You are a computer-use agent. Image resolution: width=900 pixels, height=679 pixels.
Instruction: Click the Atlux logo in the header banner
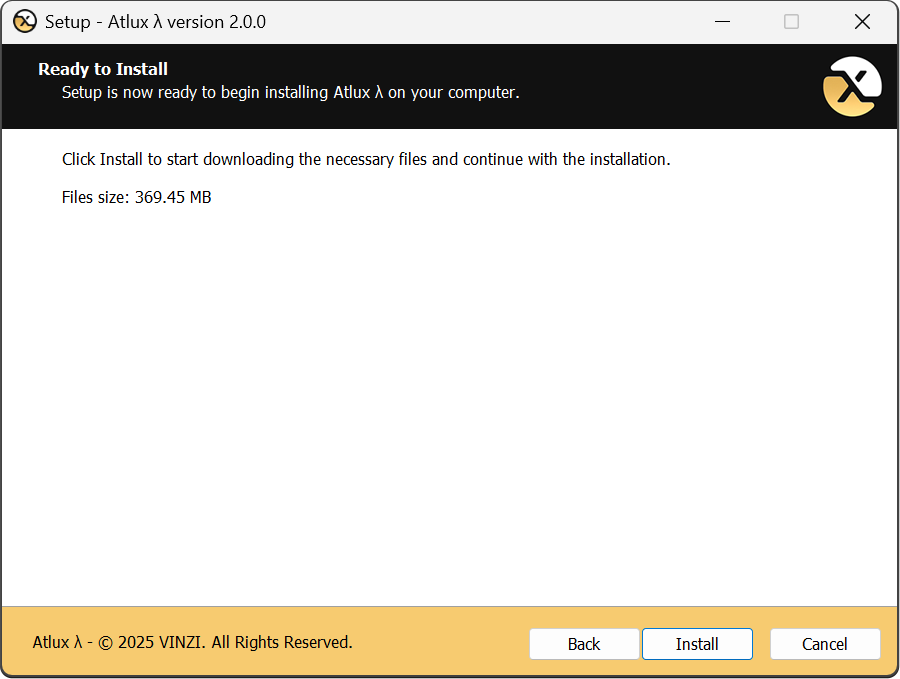(851, 87)
